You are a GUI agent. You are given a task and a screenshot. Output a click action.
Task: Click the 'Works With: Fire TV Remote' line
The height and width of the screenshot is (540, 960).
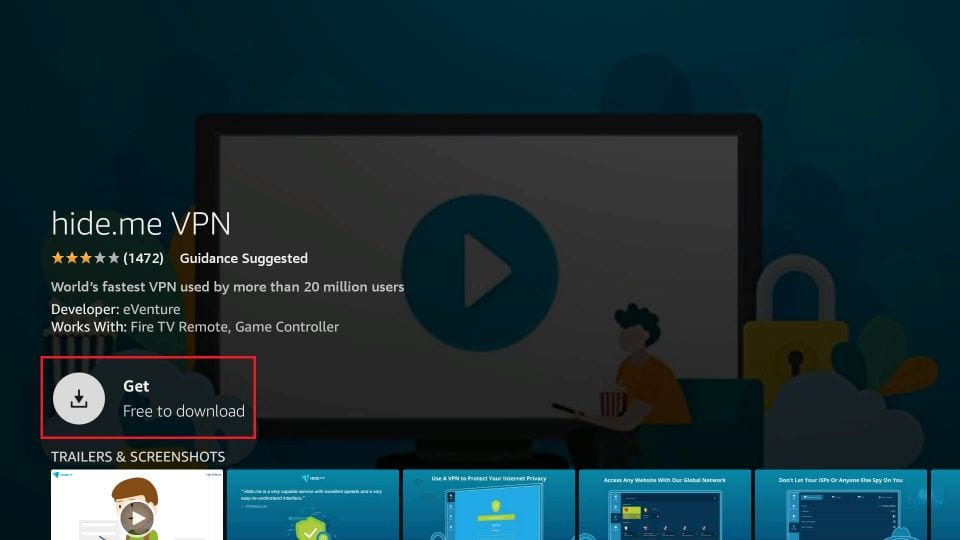(x=195, y=327)
